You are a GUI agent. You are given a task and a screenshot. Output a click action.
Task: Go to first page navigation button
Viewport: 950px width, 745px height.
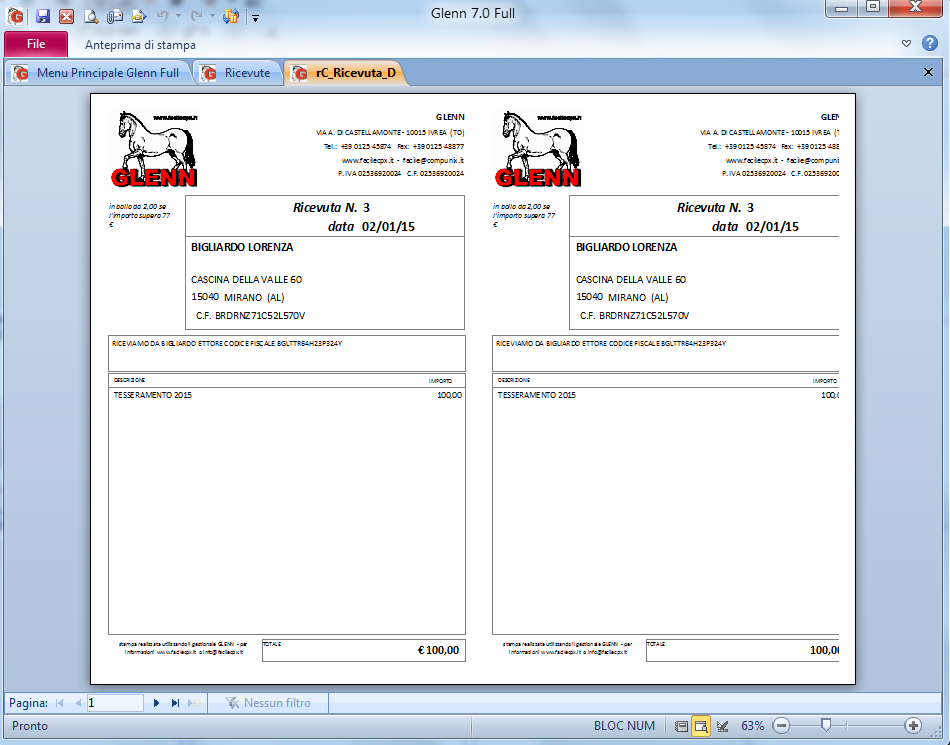pyautogui.click(x=59, y=703)
